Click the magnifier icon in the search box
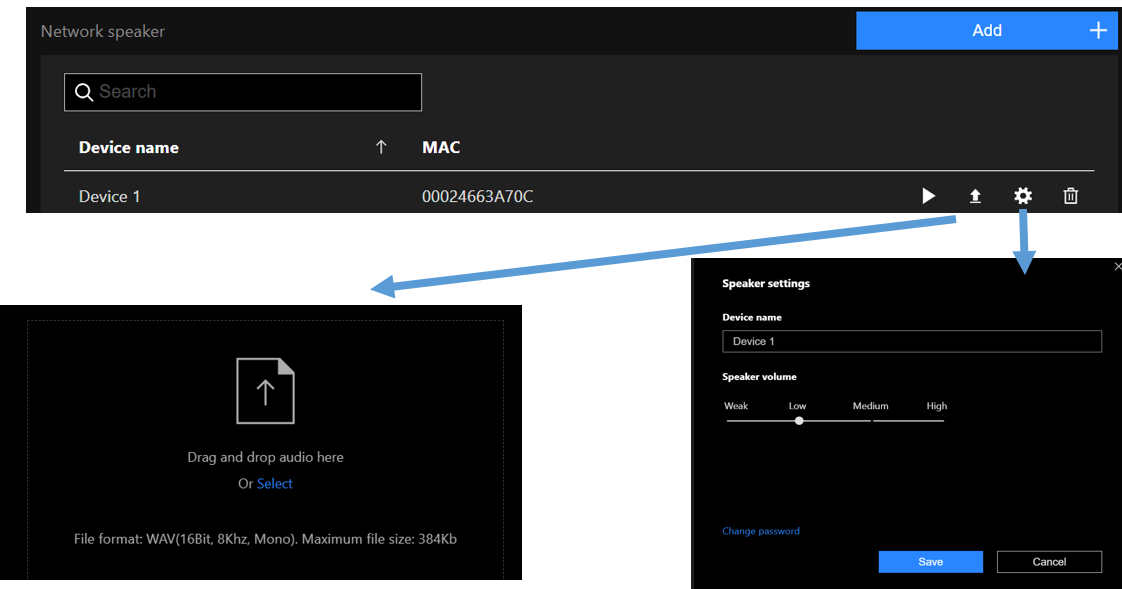 [84, 92]
